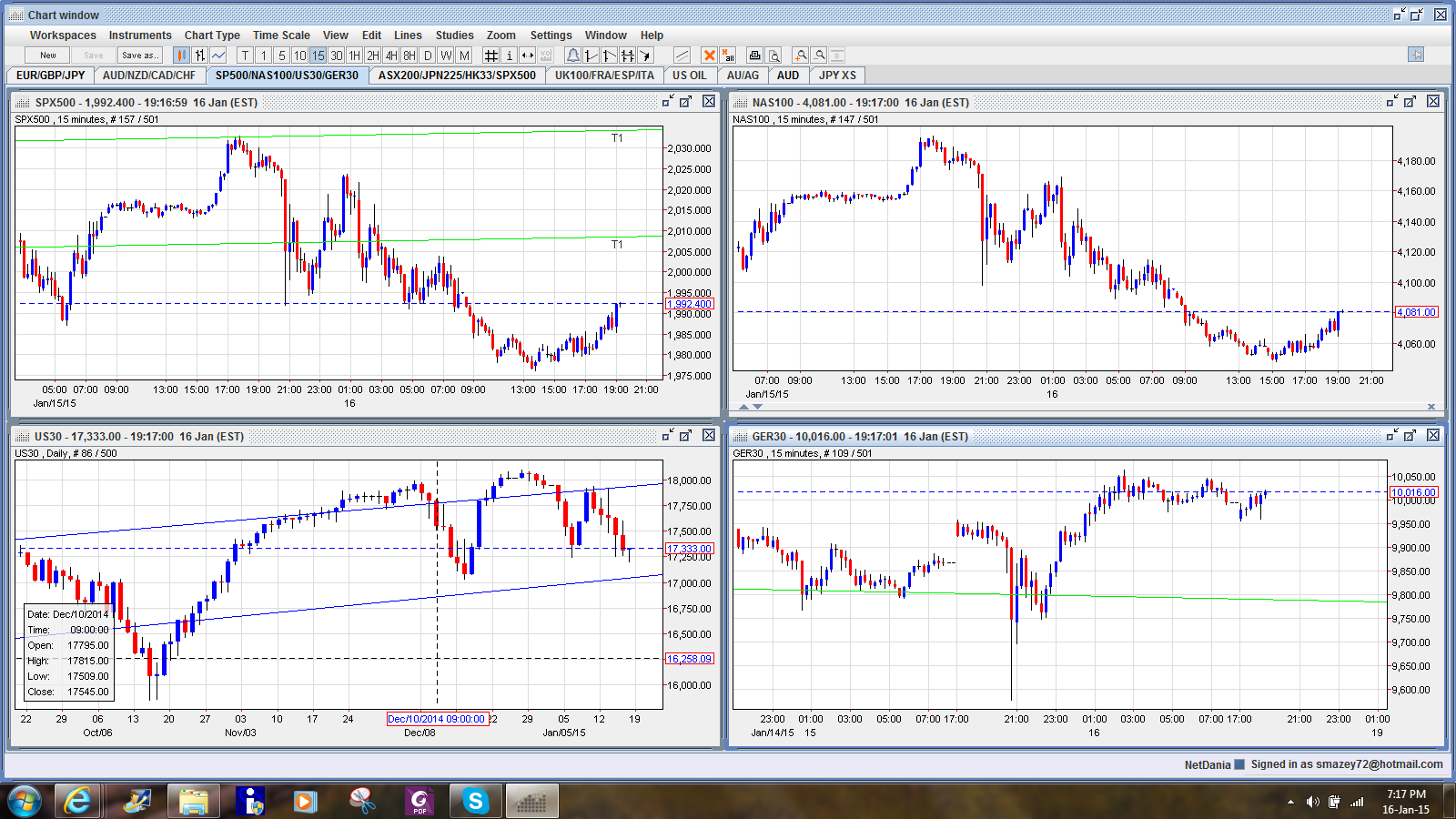Set time scale to 4H
Viewport: 1456px width, 819px height.
[391, 56]
